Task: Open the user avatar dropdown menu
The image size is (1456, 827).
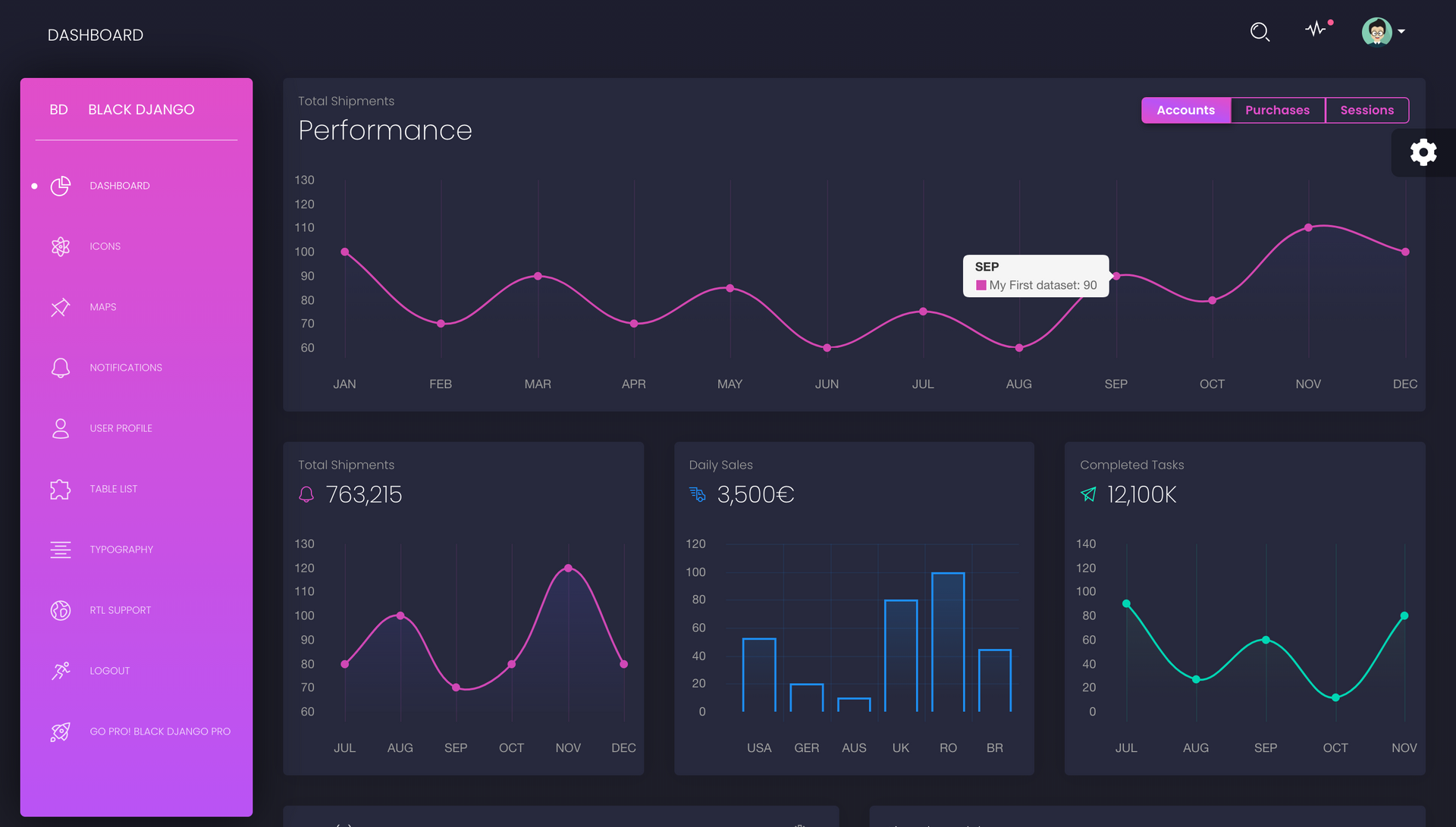Action: [x=1379, y=32]
